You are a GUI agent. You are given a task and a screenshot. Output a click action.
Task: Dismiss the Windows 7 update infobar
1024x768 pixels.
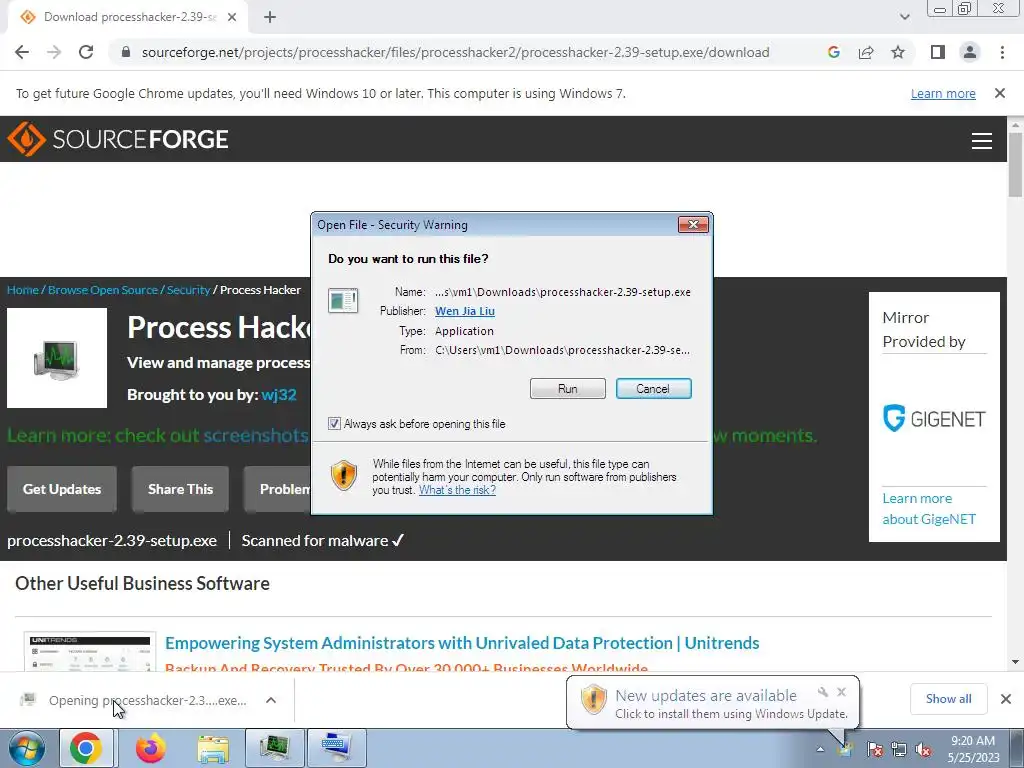pyautogui.click(x=1000, y=93)
